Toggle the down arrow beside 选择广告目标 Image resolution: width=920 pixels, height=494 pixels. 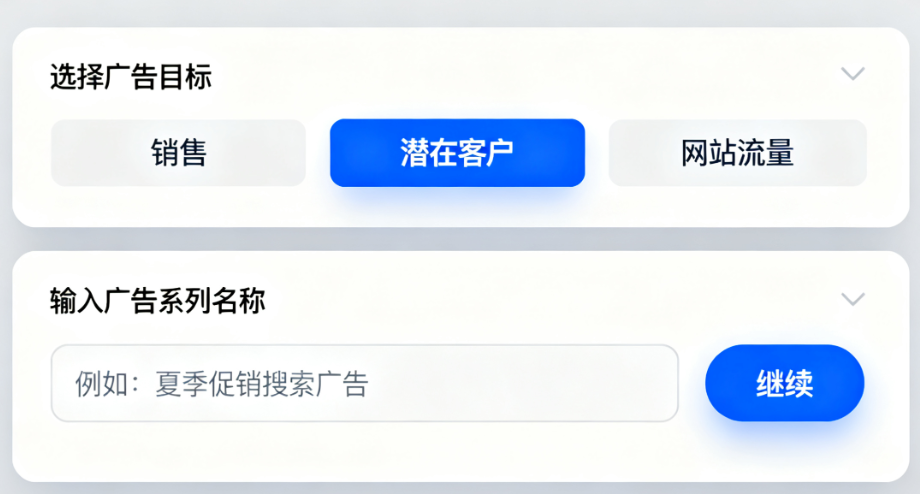coord(853,74)
